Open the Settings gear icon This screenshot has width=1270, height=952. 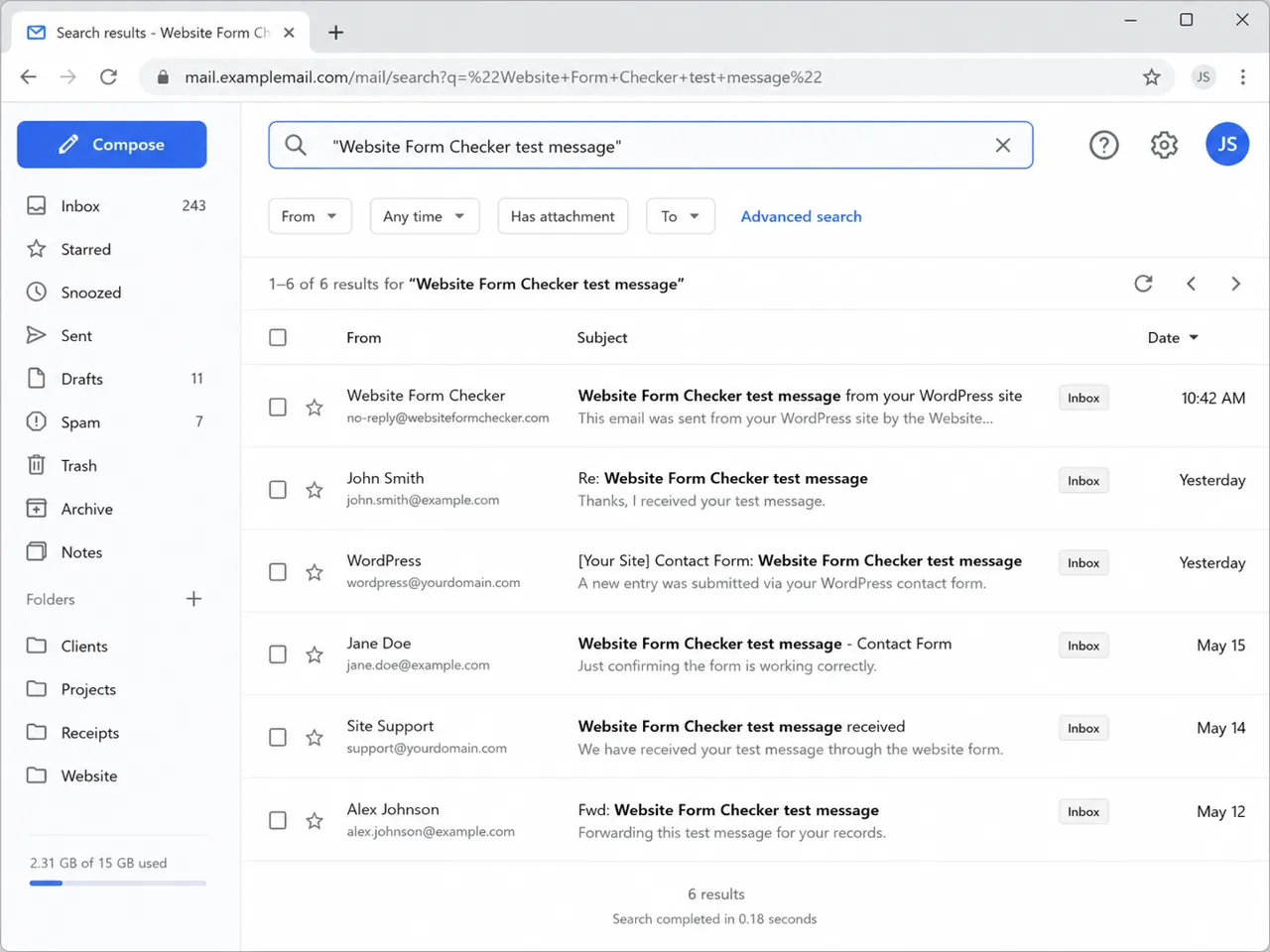click(1164, 146)
